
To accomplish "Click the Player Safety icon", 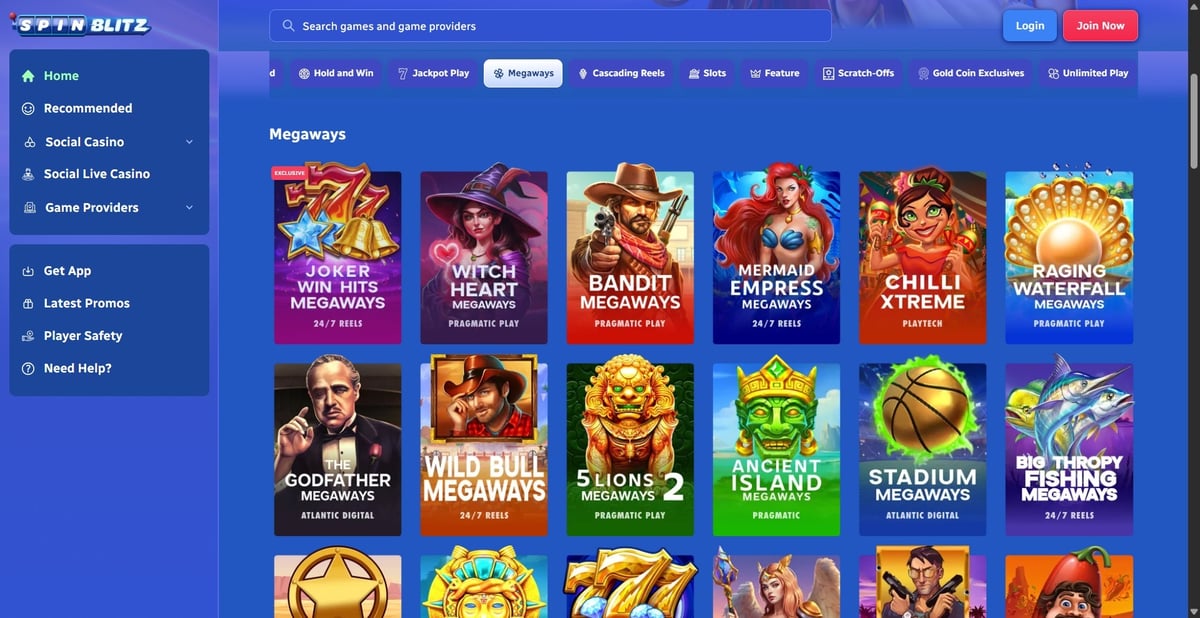I will pos(28,336).
